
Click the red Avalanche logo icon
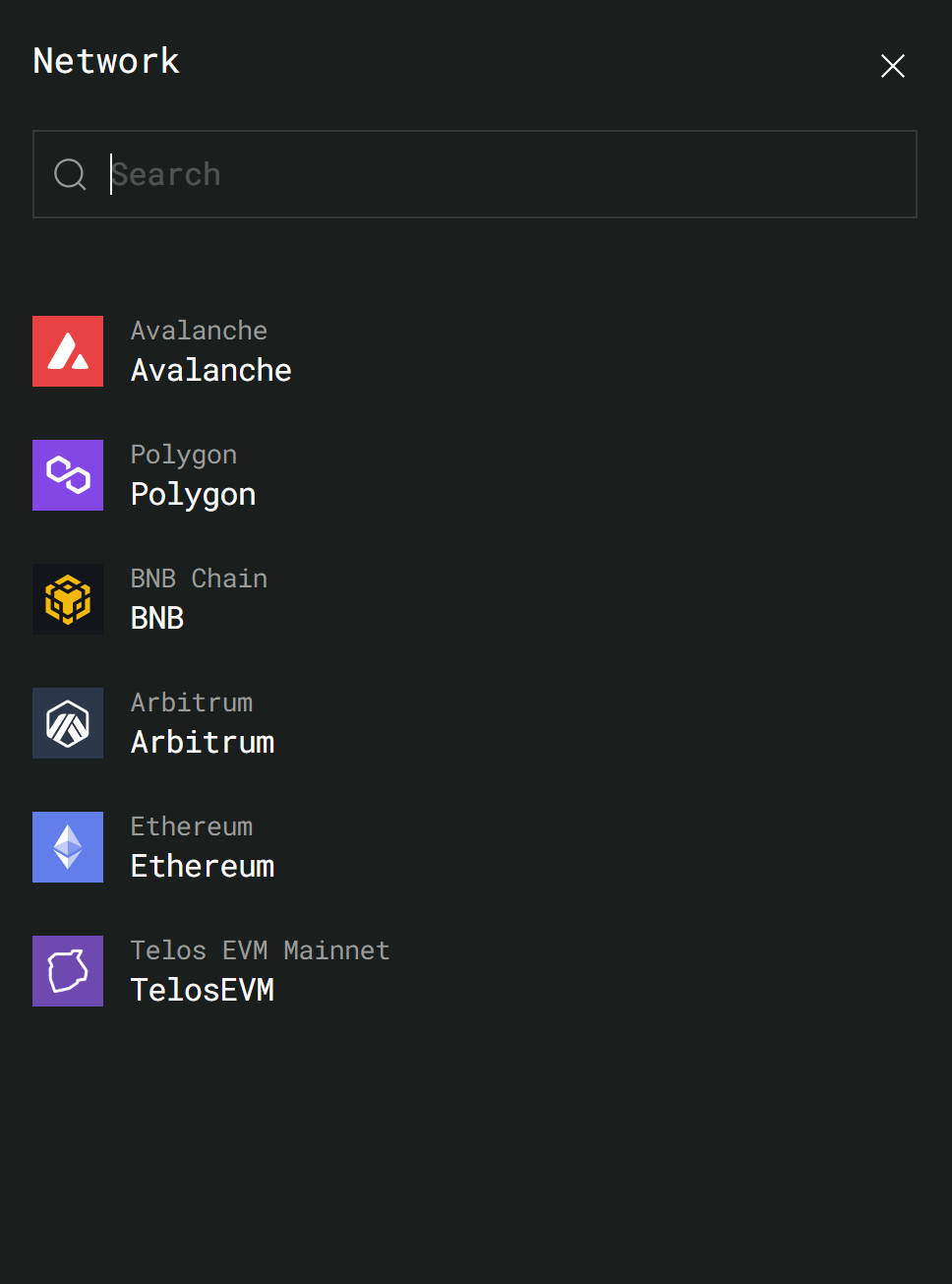68,351
